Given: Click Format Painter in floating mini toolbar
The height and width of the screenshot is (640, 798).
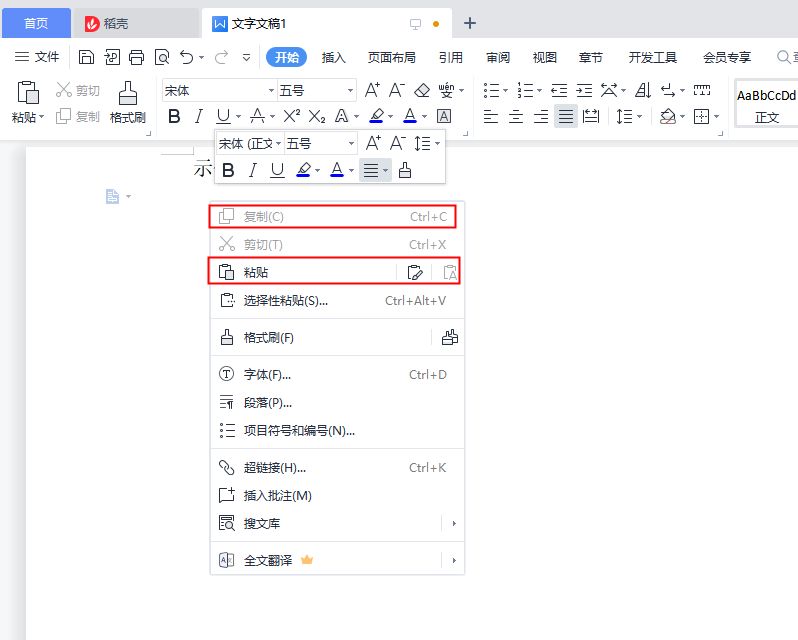Looking at the screenshot, I should tap(405, 170).
